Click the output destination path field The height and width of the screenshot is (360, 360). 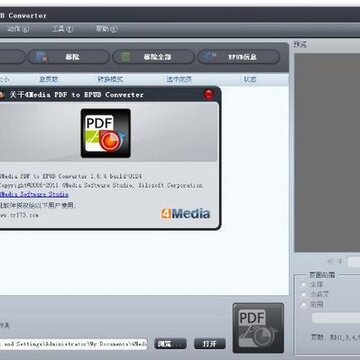coord(73,344)
